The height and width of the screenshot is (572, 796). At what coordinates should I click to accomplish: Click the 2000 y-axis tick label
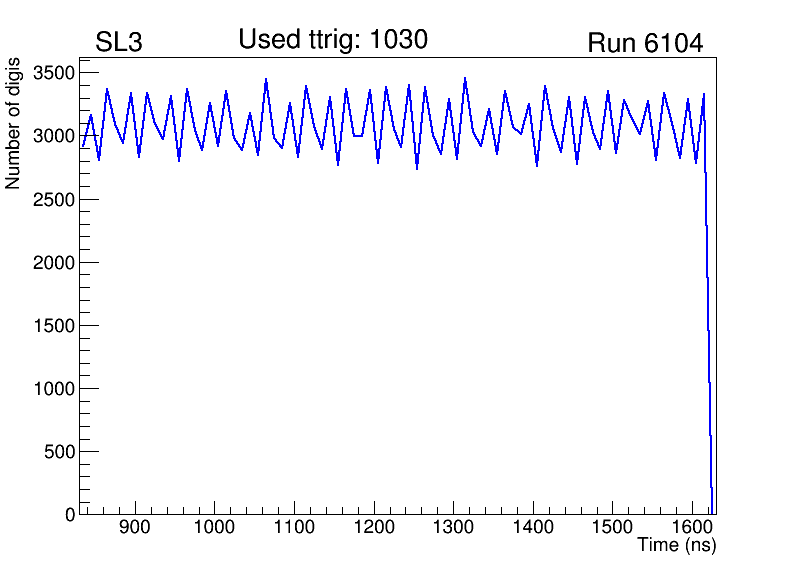coord(52,262)
